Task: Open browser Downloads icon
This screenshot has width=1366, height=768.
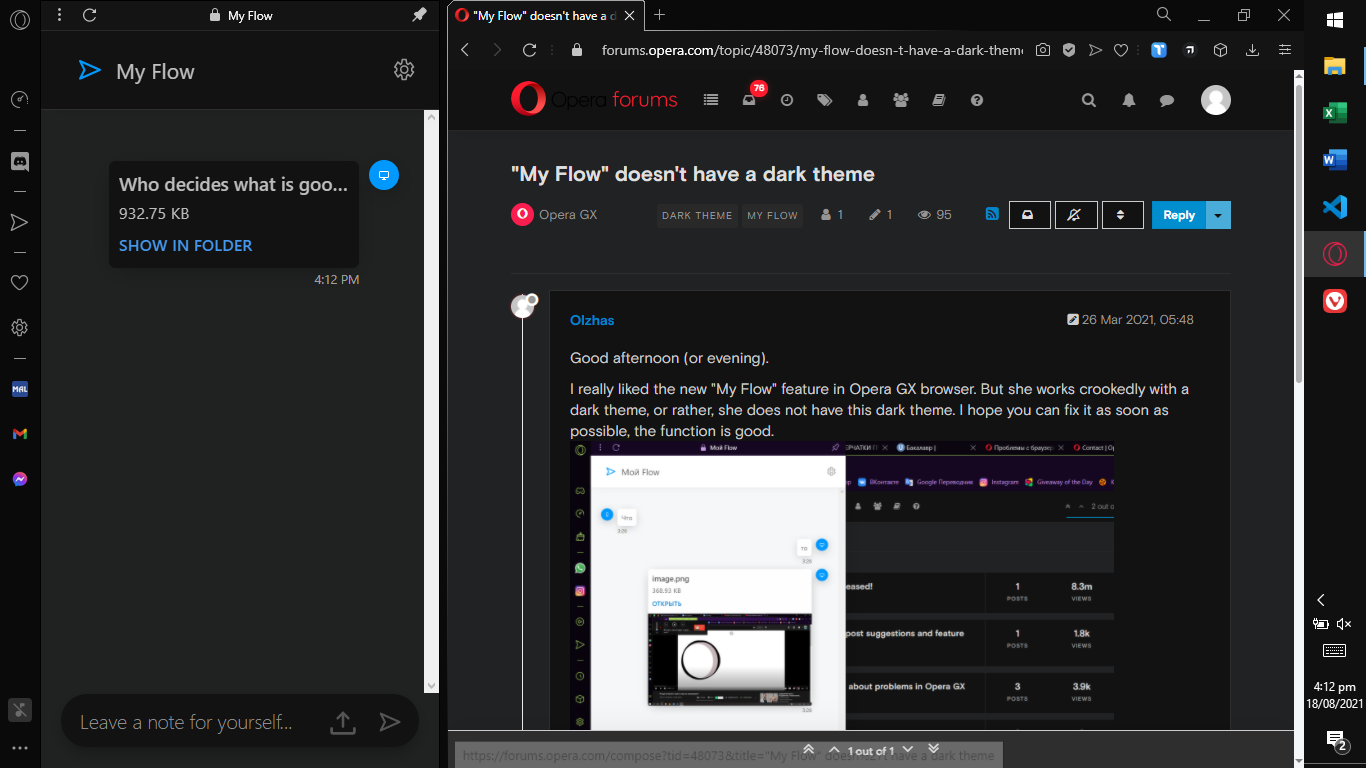Action: 1252,50
